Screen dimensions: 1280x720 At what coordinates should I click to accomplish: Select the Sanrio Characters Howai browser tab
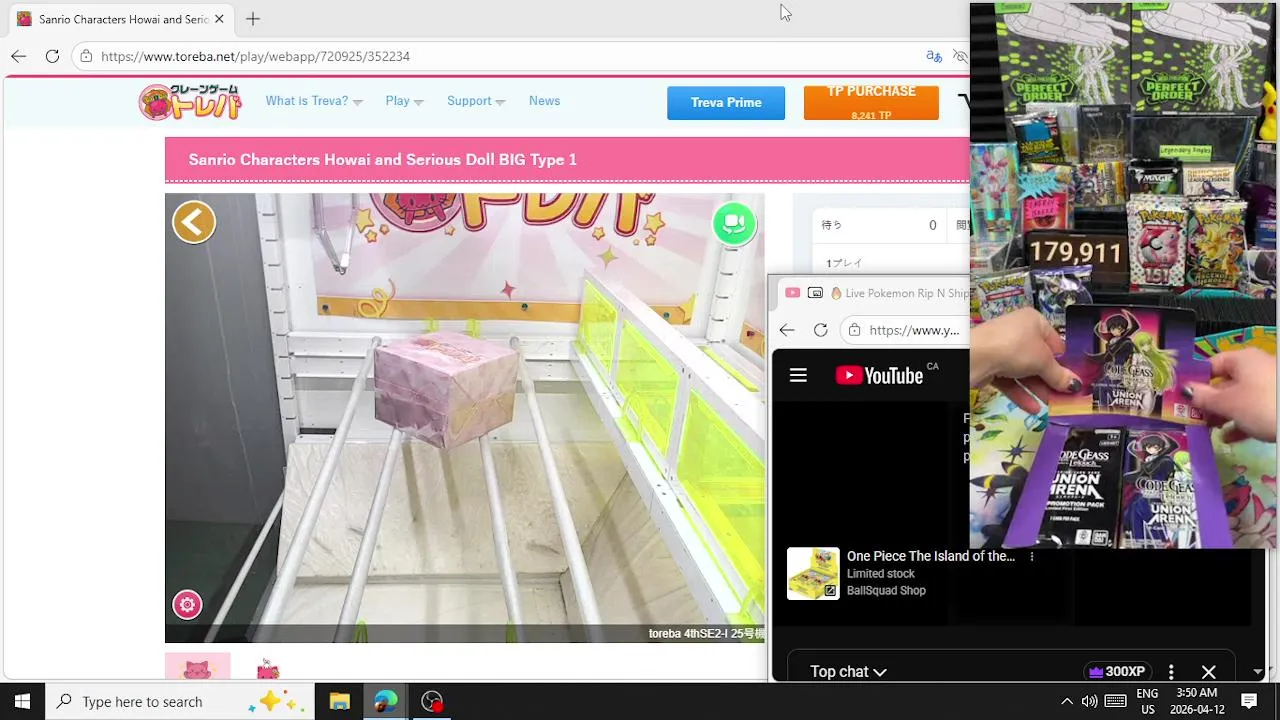coord(121,19)
